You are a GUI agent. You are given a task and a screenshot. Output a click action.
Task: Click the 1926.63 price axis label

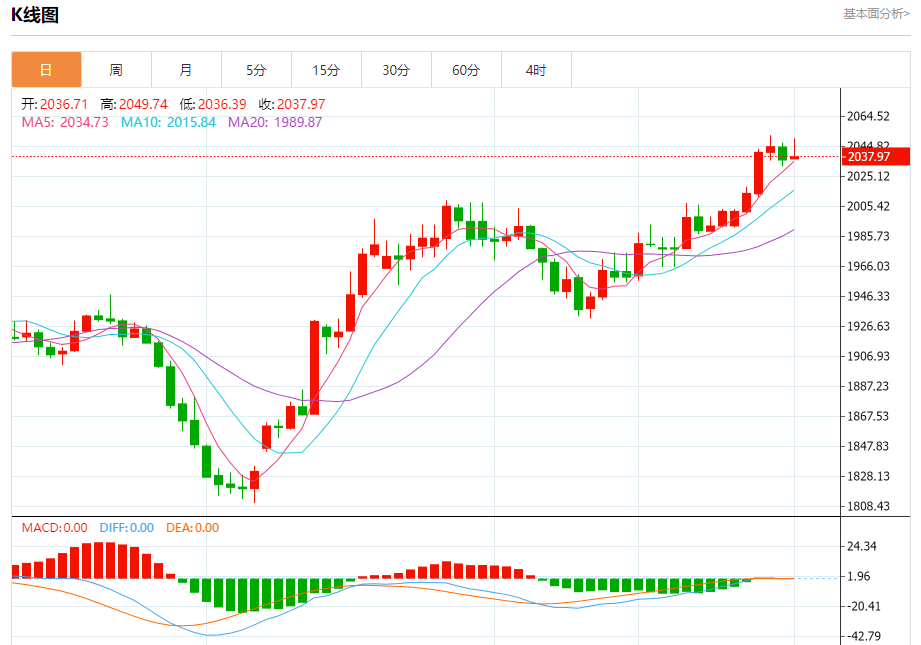click(x=868, y=326)
